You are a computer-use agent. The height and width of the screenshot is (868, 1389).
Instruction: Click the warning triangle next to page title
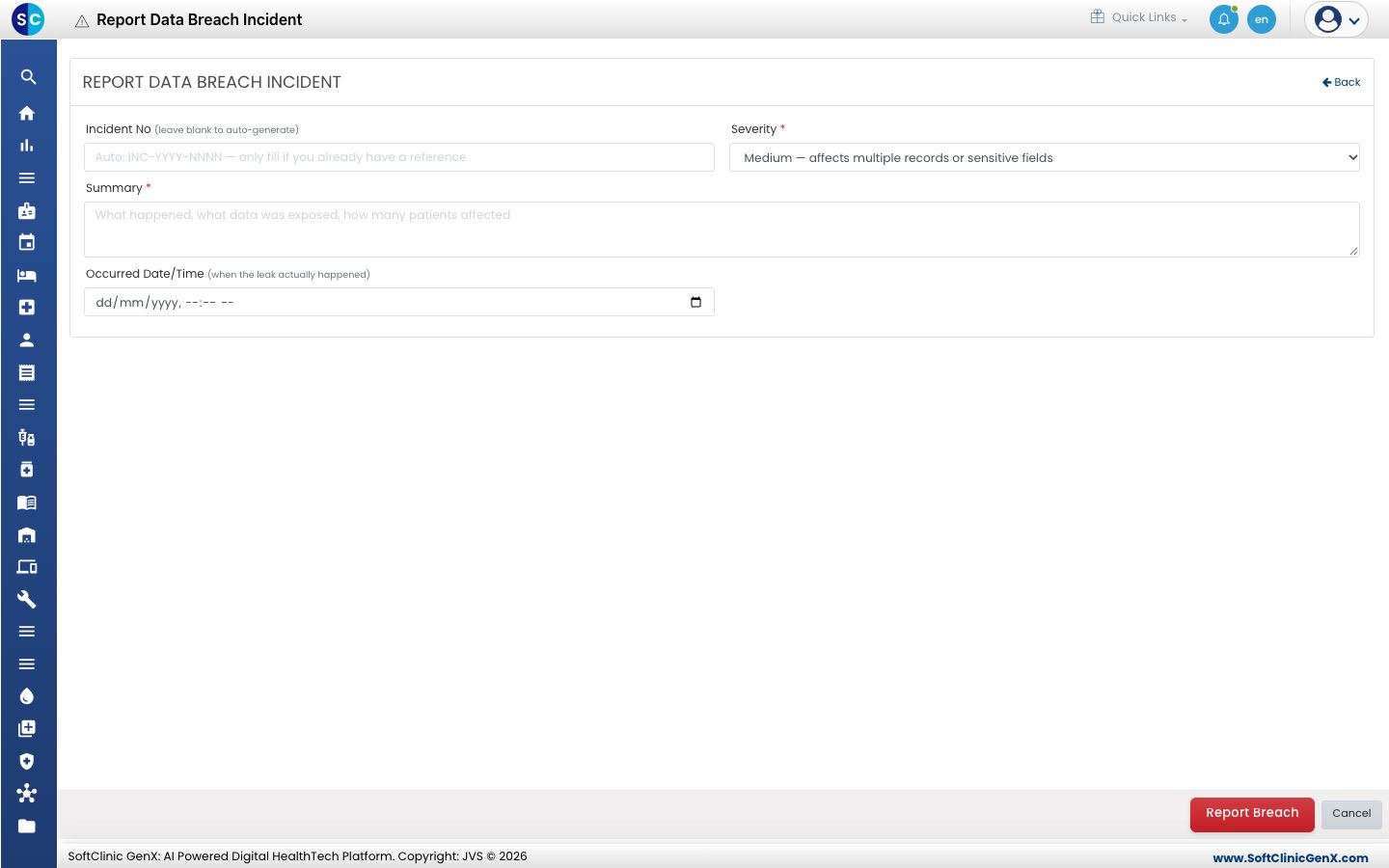(x=82, y=20)
